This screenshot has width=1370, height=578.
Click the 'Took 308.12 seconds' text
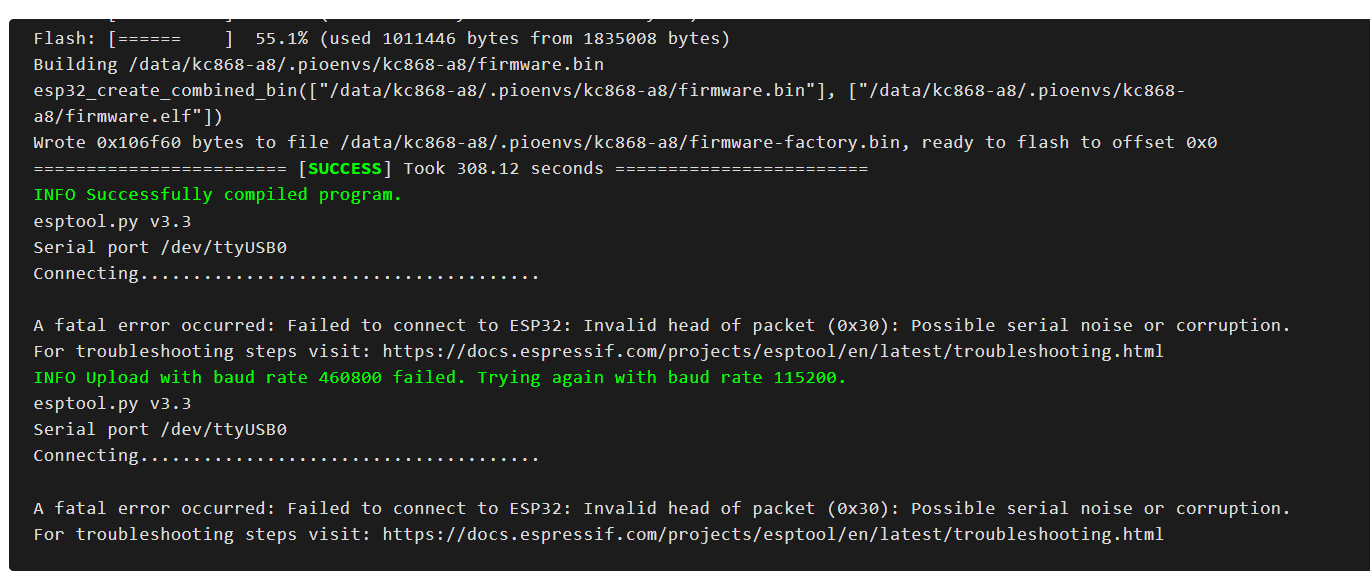(x=503, y=169)
